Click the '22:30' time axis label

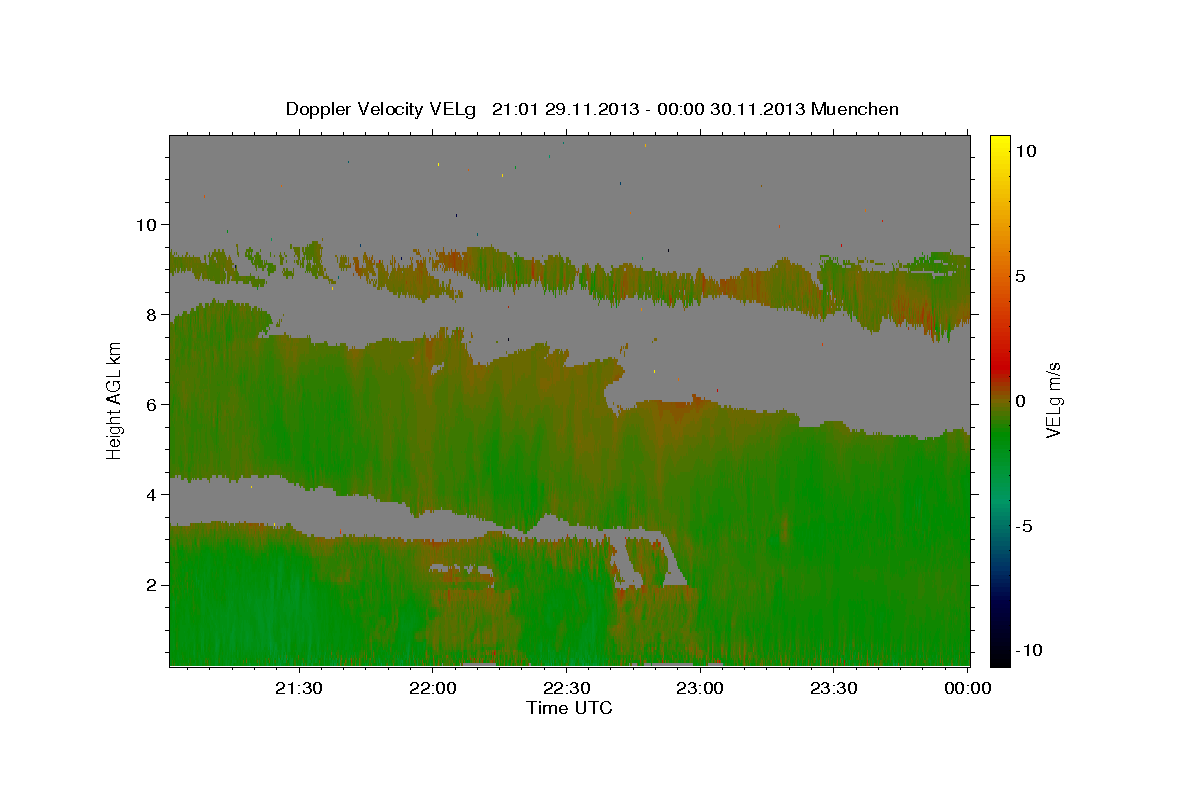(x=567, y=688)
